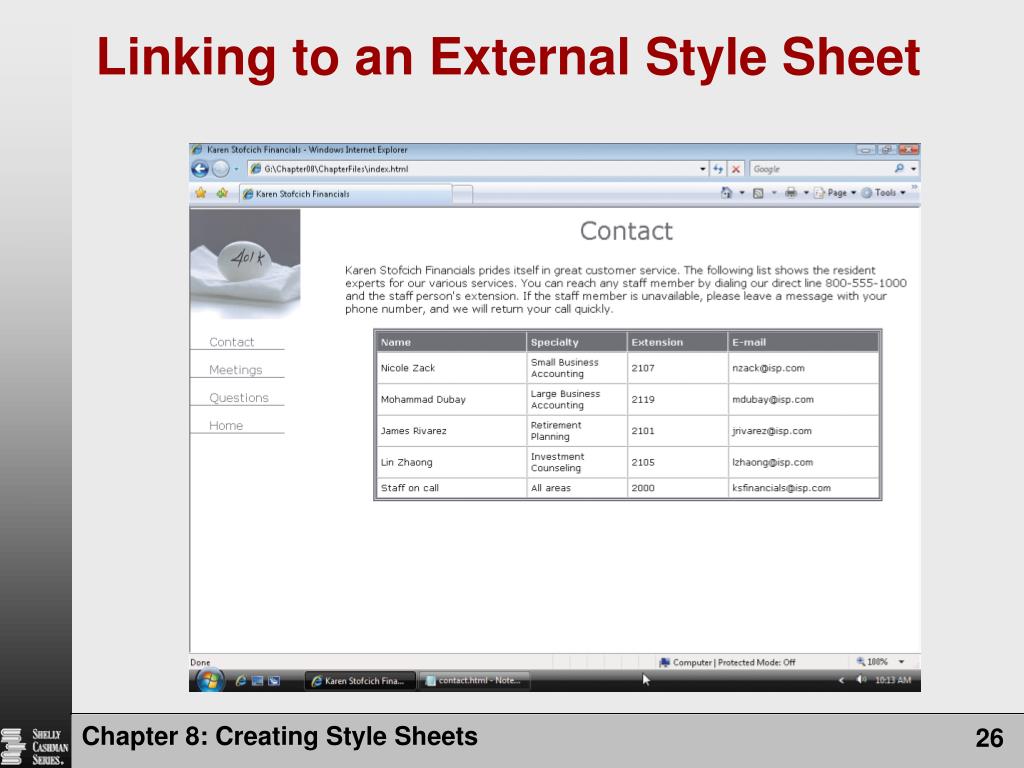Open the Tools menu dropdown
The width and height of the screenshot is (1024, 768).
click(x=884, y=193)
